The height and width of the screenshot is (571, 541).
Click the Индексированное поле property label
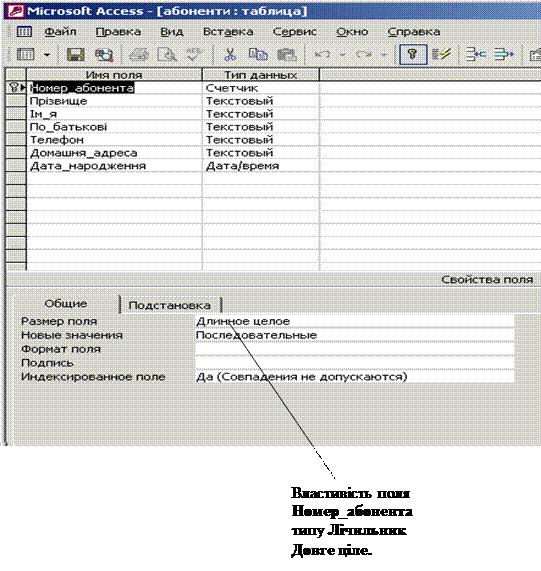(x=93, y=377)
